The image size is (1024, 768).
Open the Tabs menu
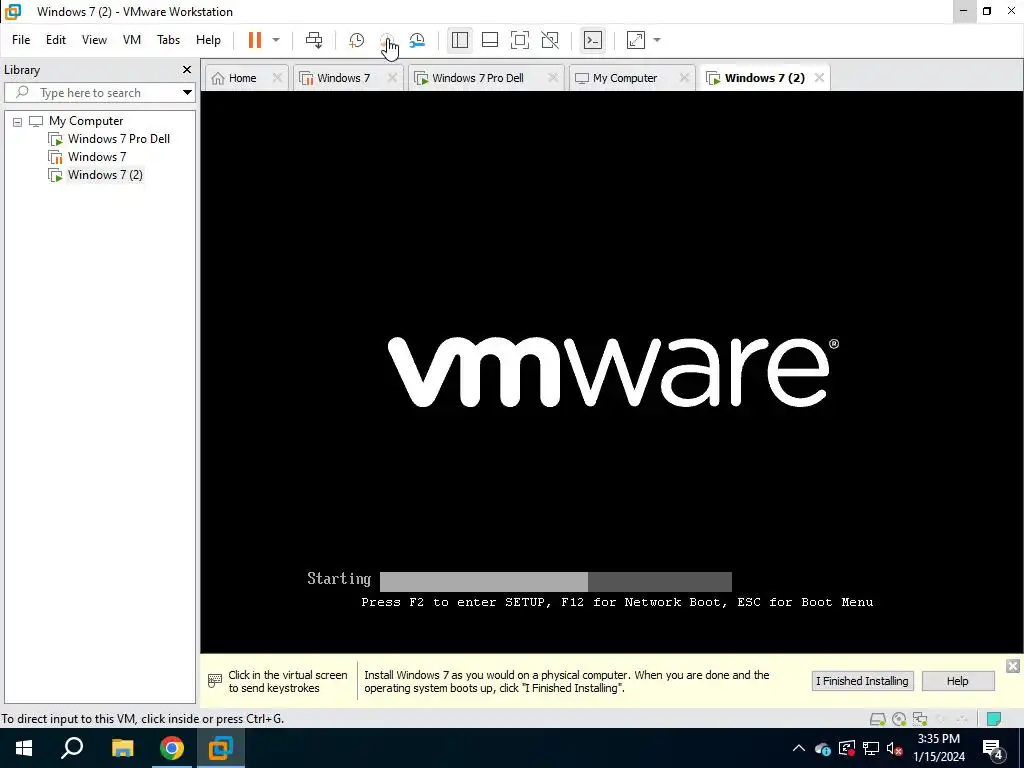coord(168,40)
